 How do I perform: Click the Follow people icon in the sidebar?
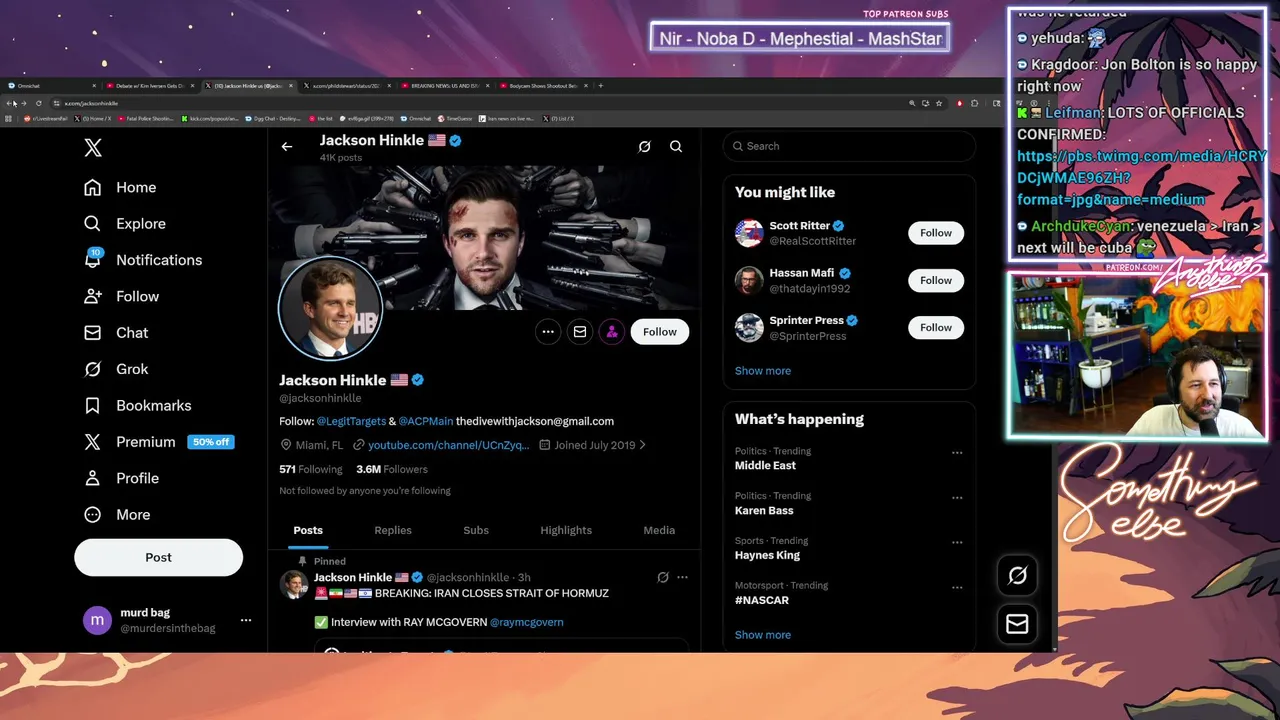click(93, 296)
